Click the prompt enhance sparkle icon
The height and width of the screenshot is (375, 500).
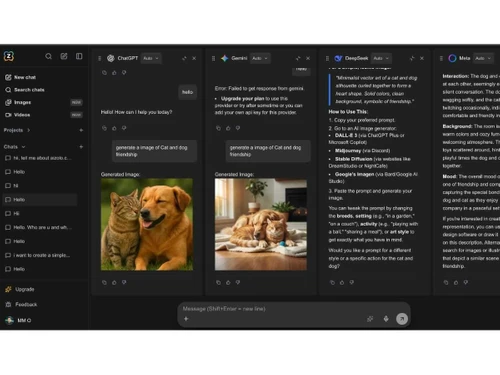[x=370, y=319]
